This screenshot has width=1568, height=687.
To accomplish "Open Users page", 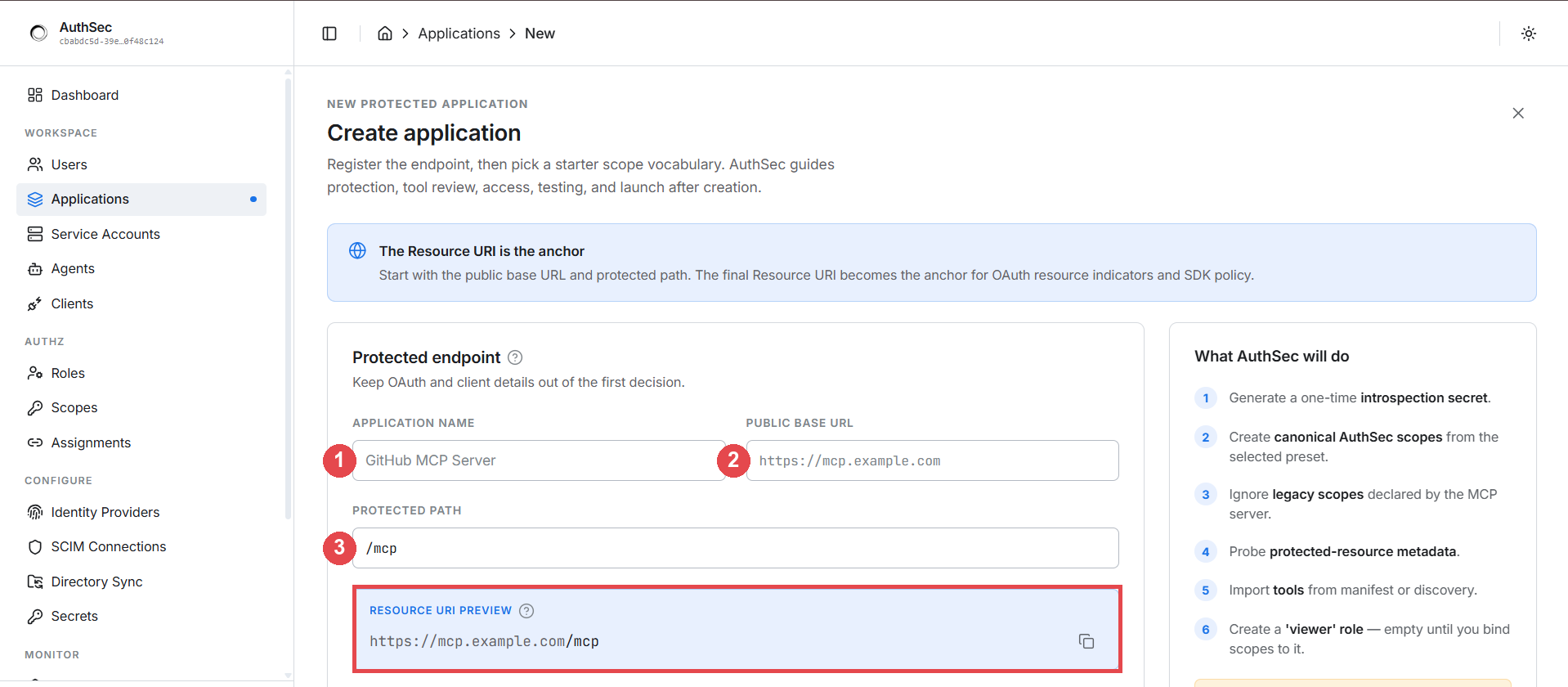I will click(141, 164).
